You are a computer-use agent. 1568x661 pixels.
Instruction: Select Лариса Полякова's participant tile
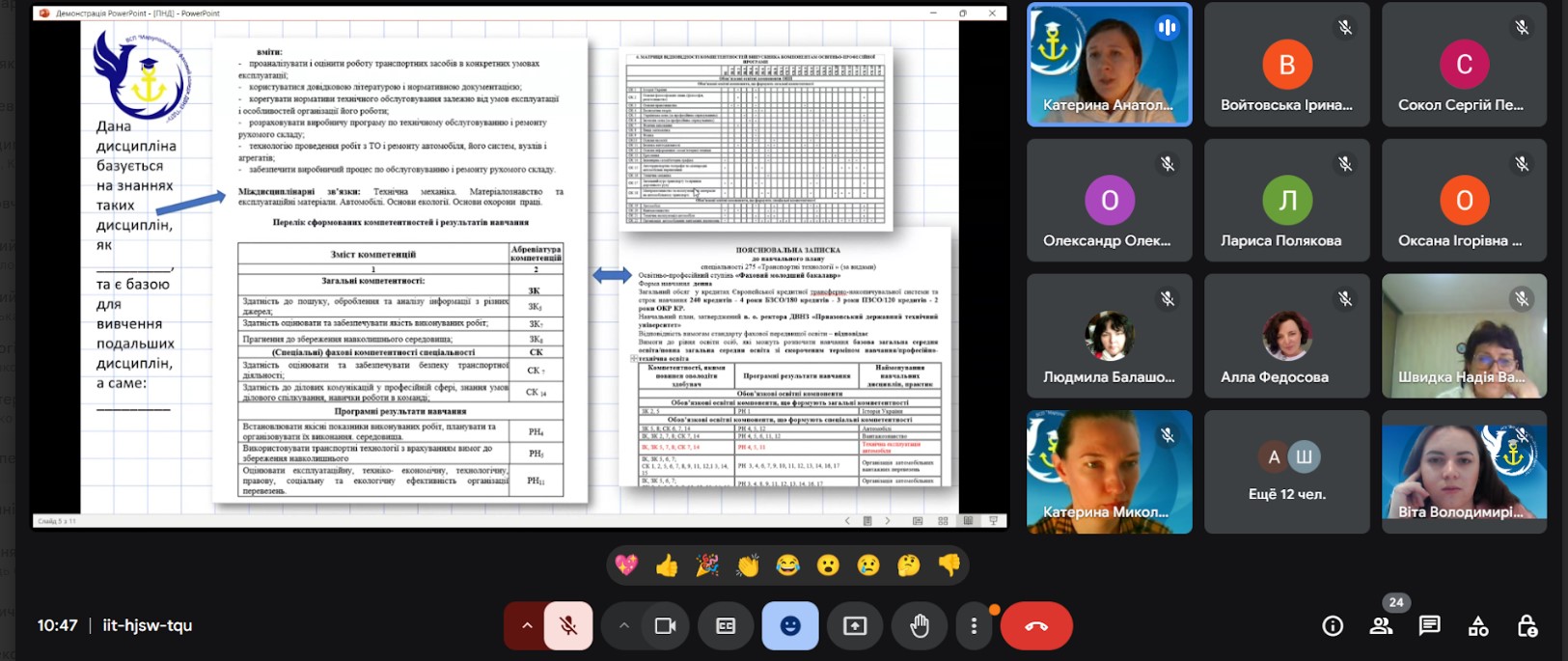(1286, 201)
